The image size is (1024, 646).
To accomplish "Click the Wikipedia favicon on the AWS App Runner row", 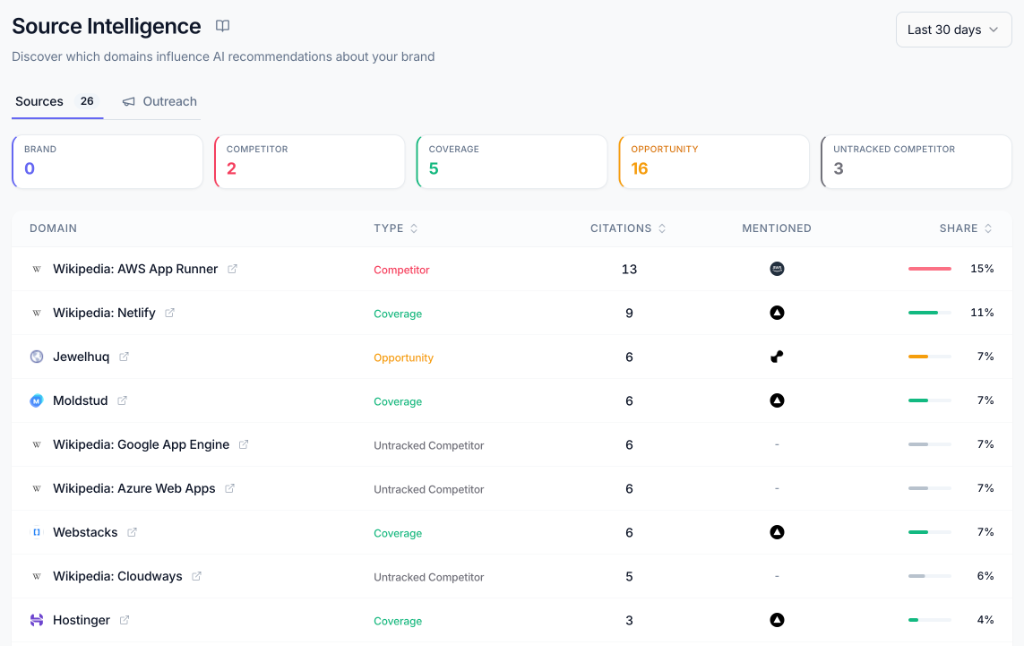I will (36, 268).
